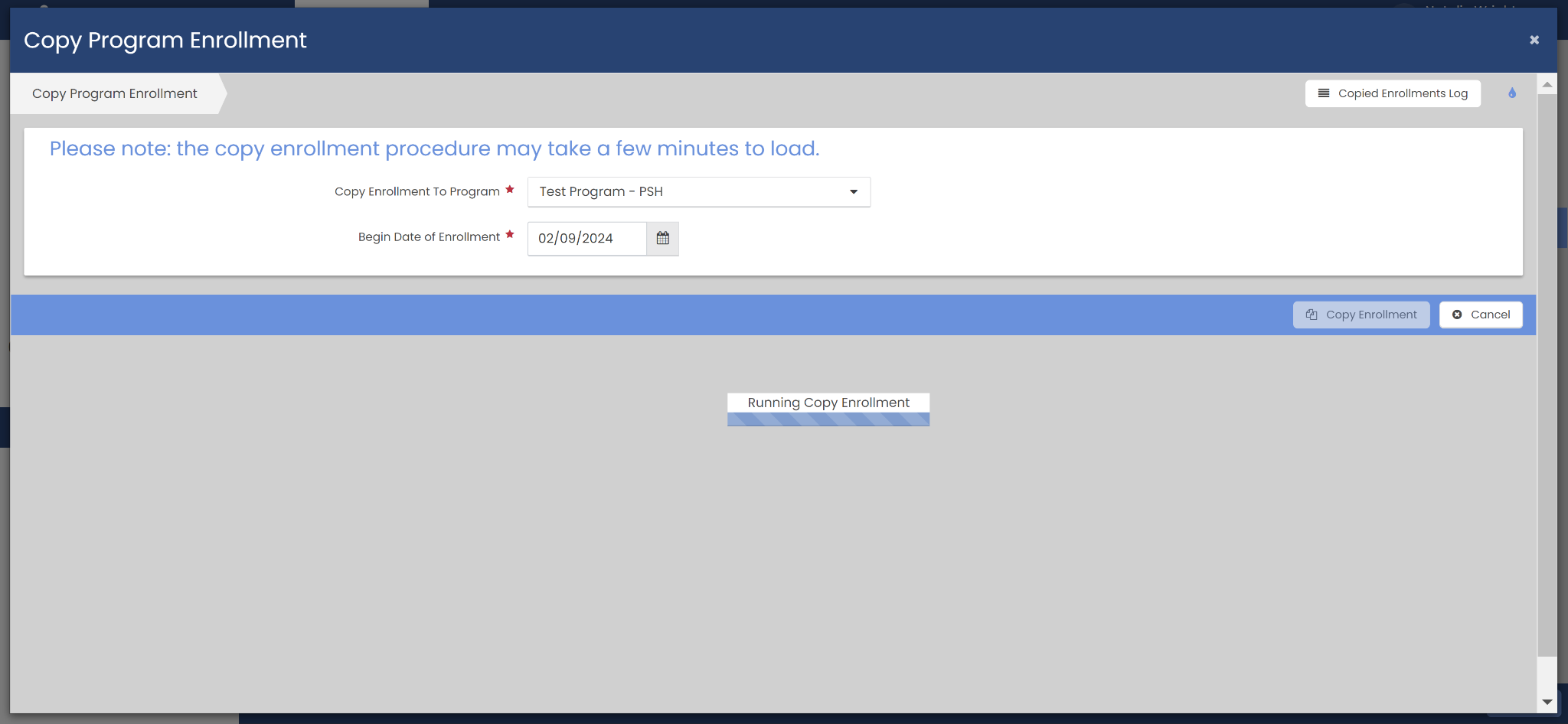1568x724 pixels.
Task: Click the scrollbar down arrow
Action: pos(1547,702)
